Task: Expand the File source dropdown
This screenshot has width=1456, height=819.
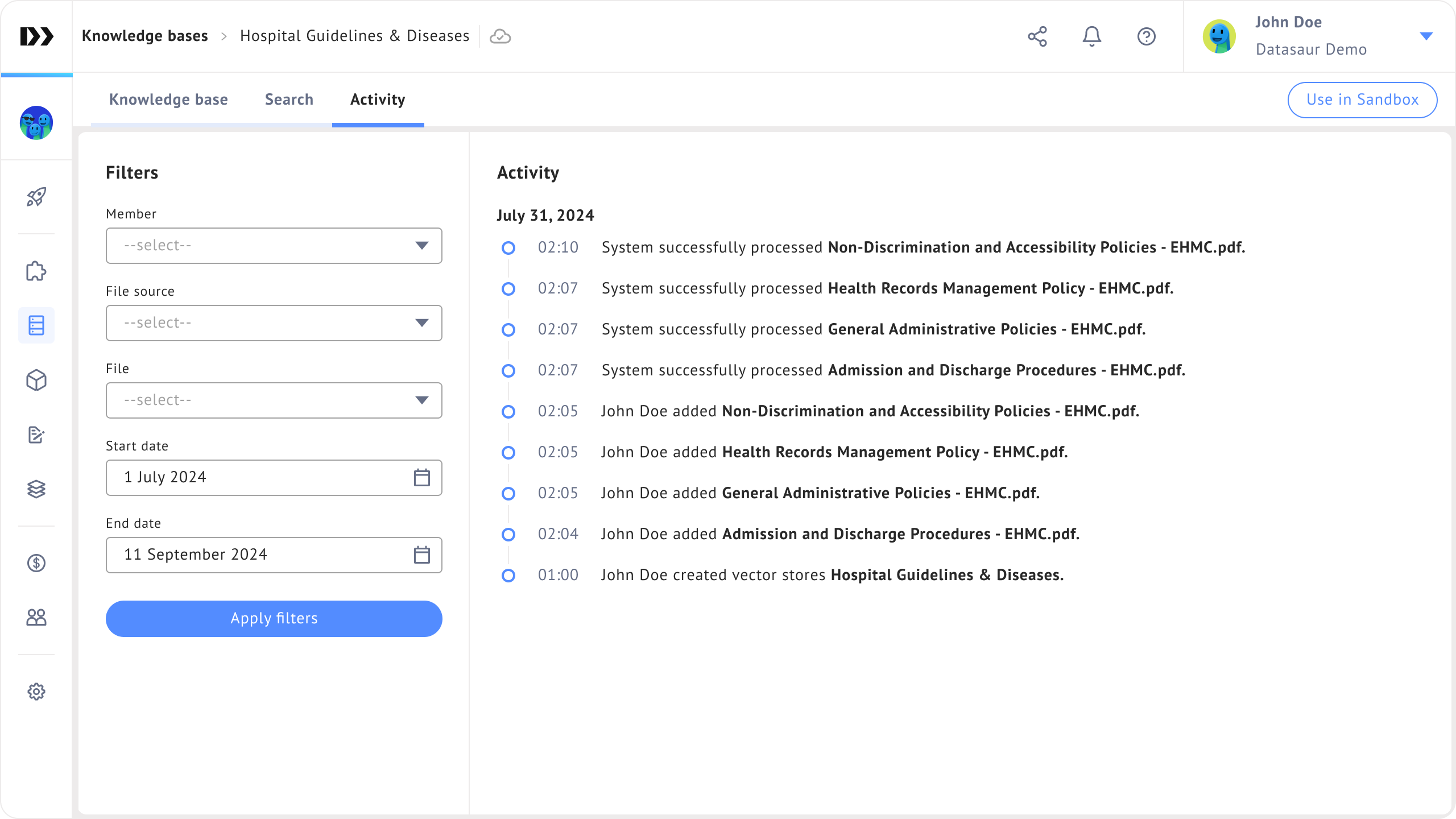Action: pos(274,323)
